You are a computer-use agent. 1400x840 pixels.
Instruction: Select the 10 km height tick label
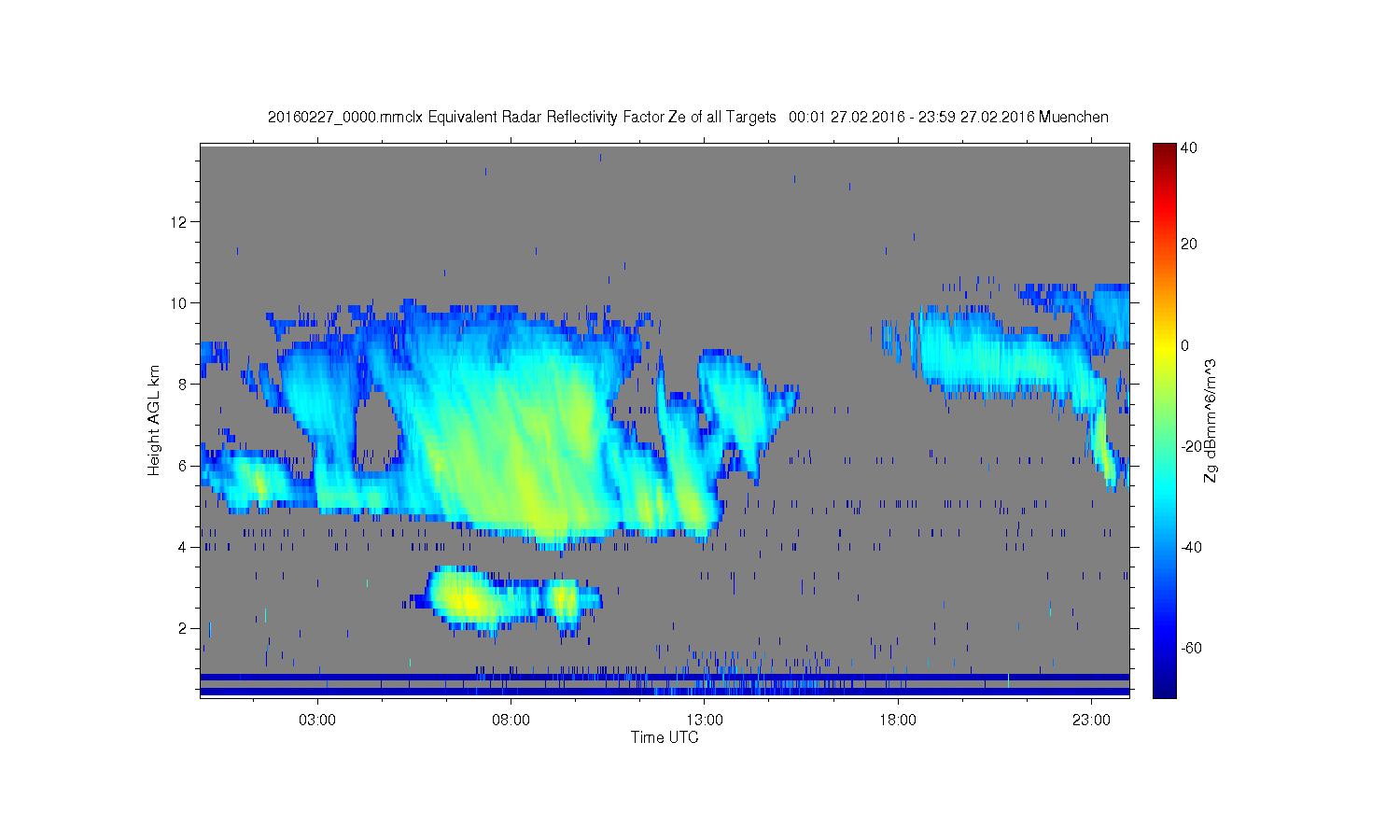coord(180,303)
